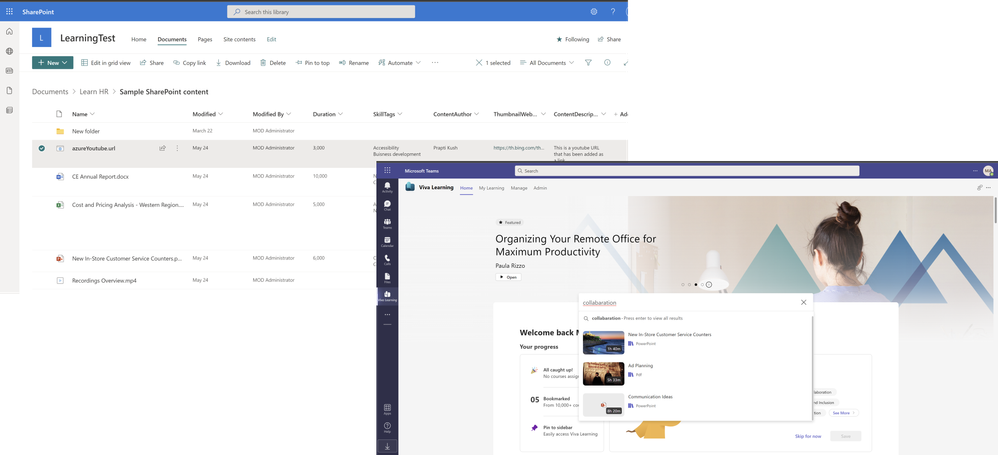This screenshot has width=998, height=455.
Task: Click the LearningTest site logo tile
Action: tap(41, 38)
